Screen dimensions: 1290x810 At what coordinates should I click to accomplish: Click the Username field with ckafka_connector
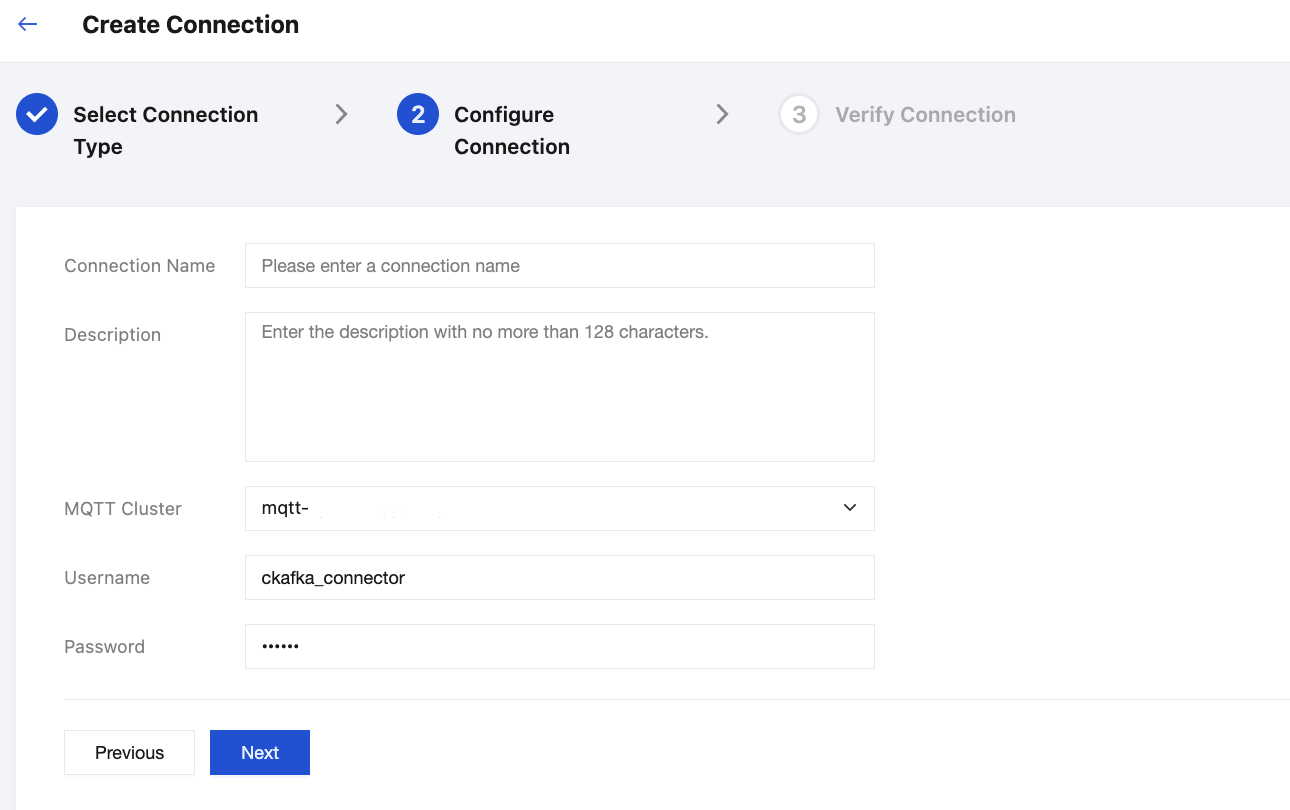[x=559, y=578]
